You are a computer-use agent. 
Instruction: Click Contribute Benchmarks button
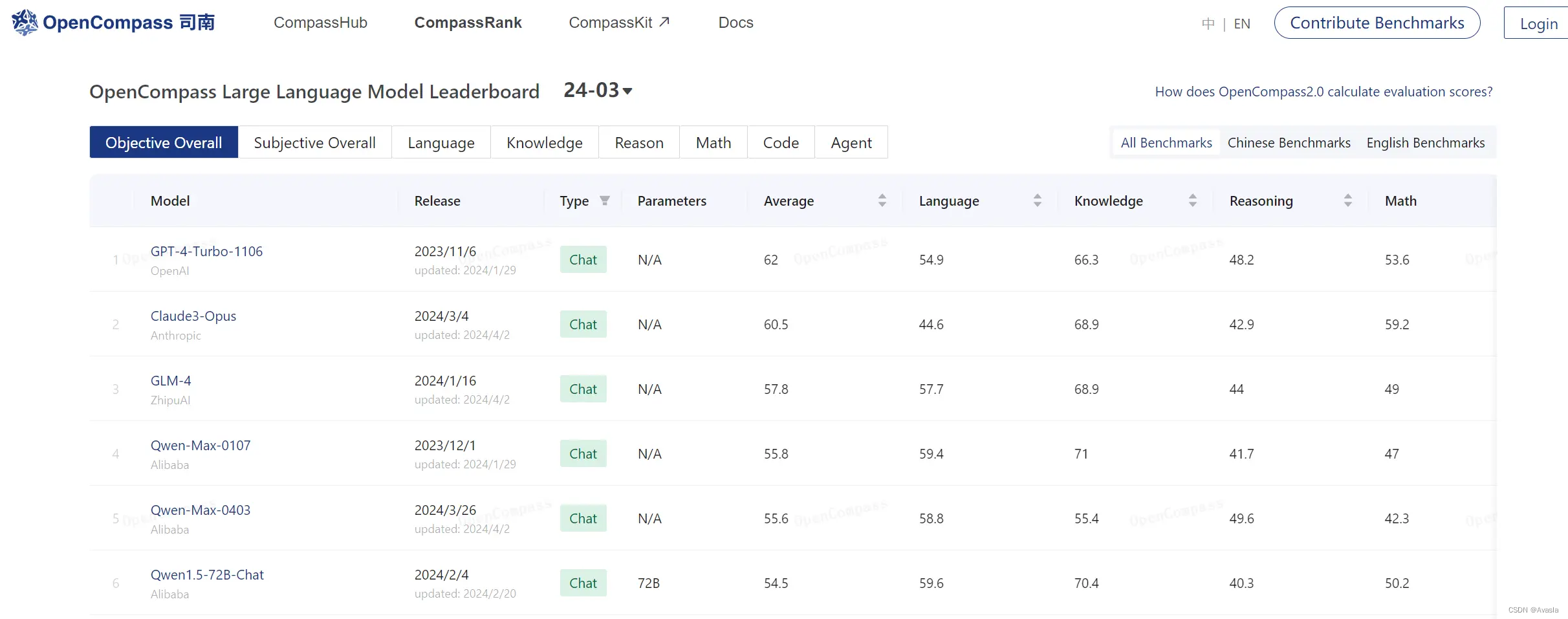point(1377,23)
